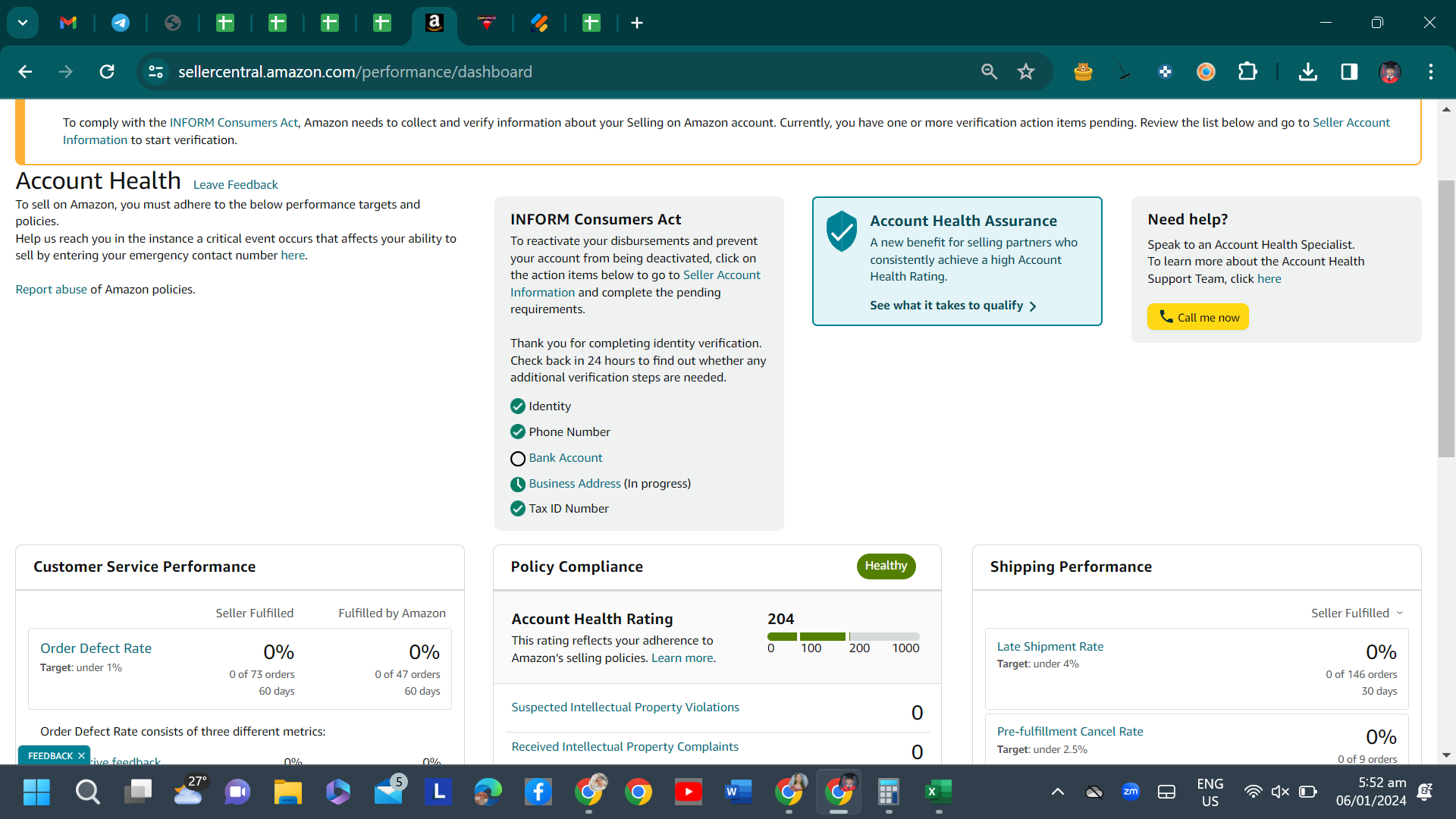Image resolution: width=1456 pixels, height=819 pixels.
Task: Open the Calculator taskbar icon
Action: 888,792
